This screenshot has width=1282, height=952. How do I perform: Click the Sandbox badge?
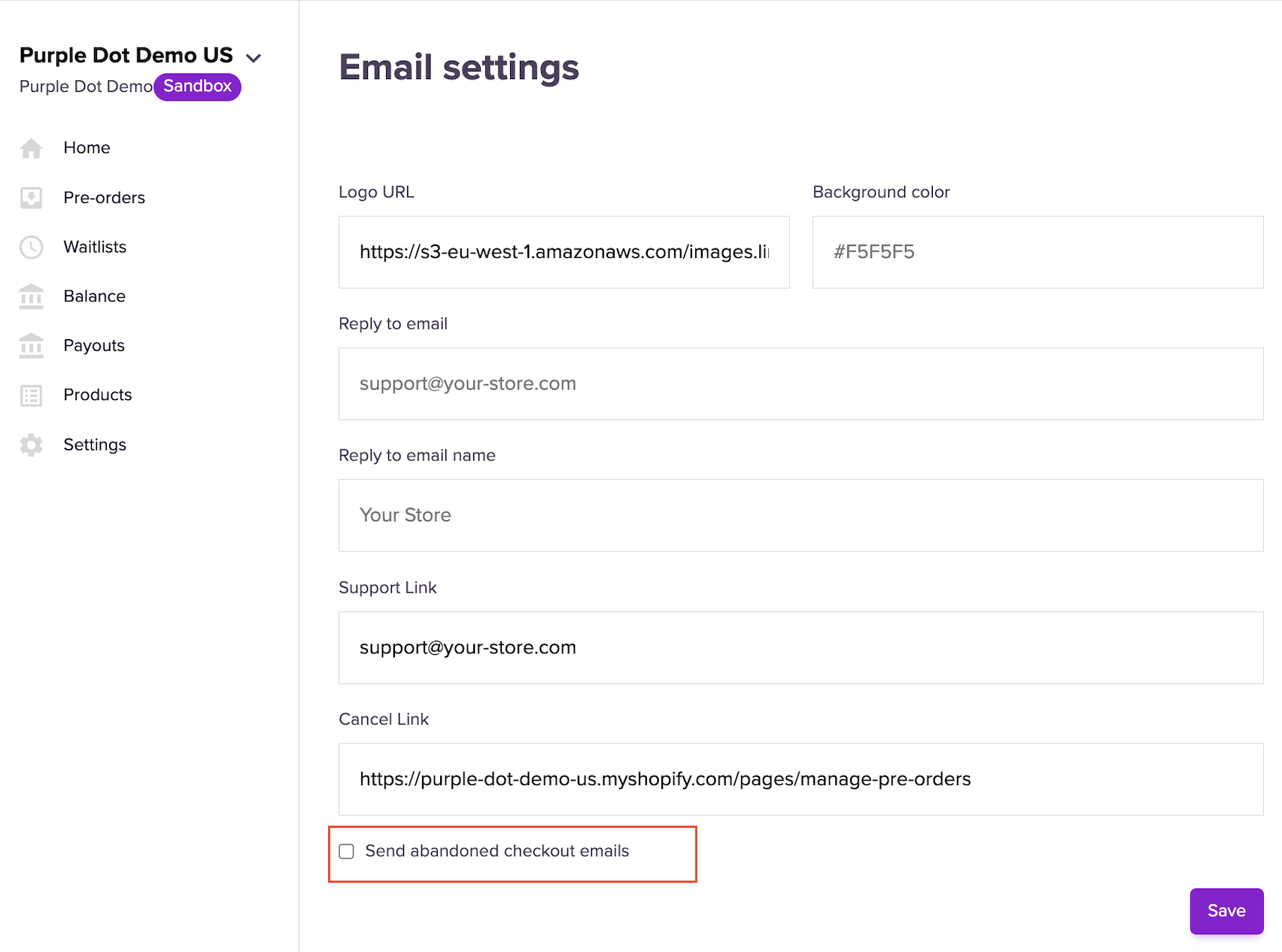(x=197, y=86)
